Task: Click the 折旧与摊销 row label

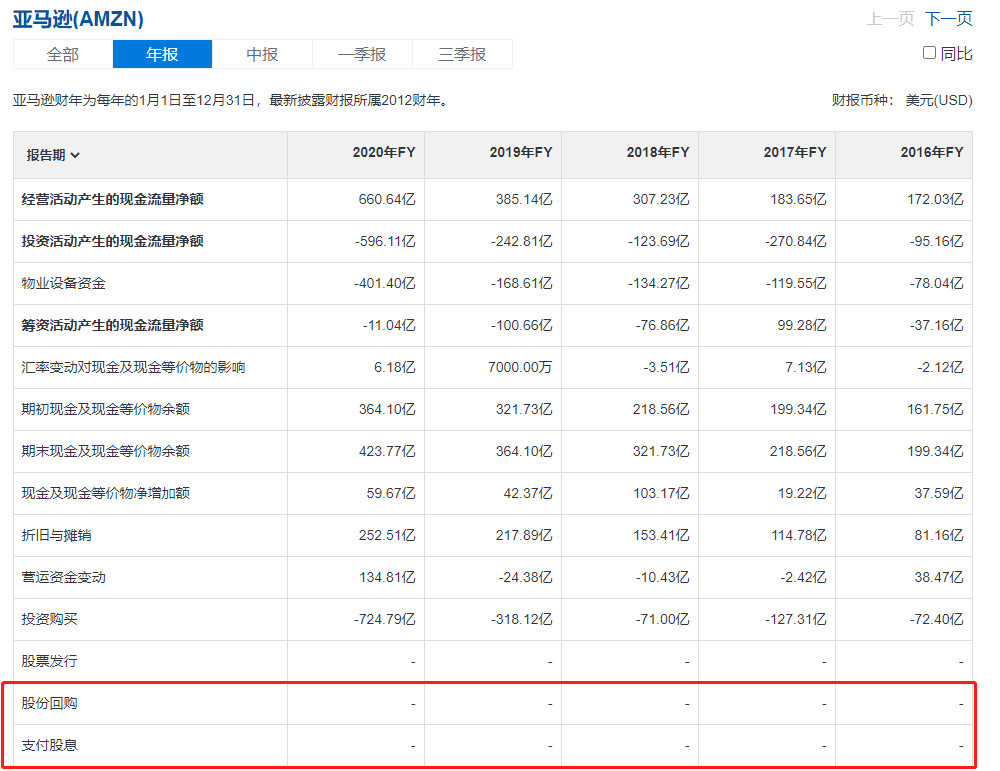Action: (x=56, y=535)
